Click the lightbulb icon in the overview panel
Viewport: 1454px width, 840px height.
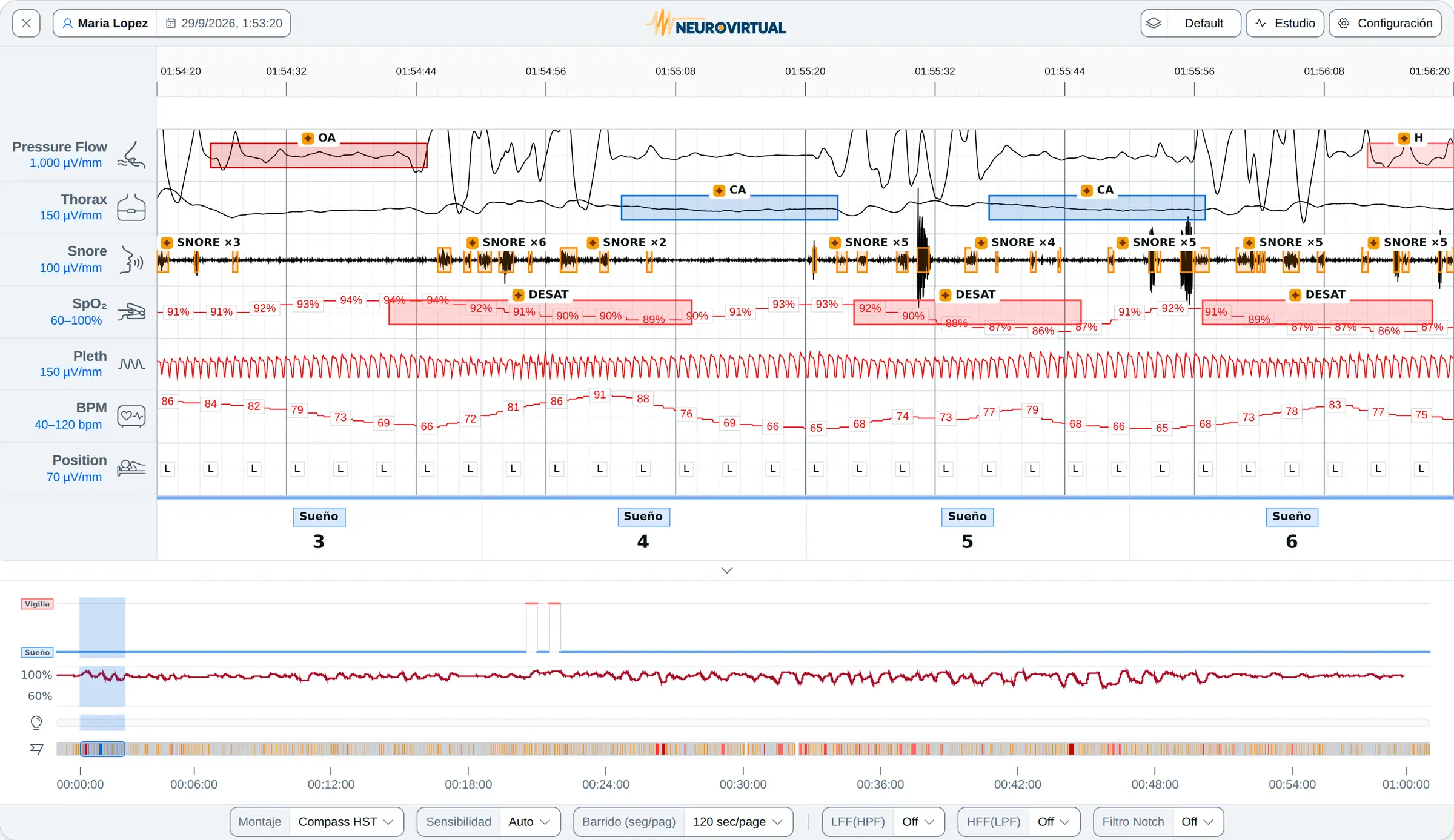[x=36, y=723]
